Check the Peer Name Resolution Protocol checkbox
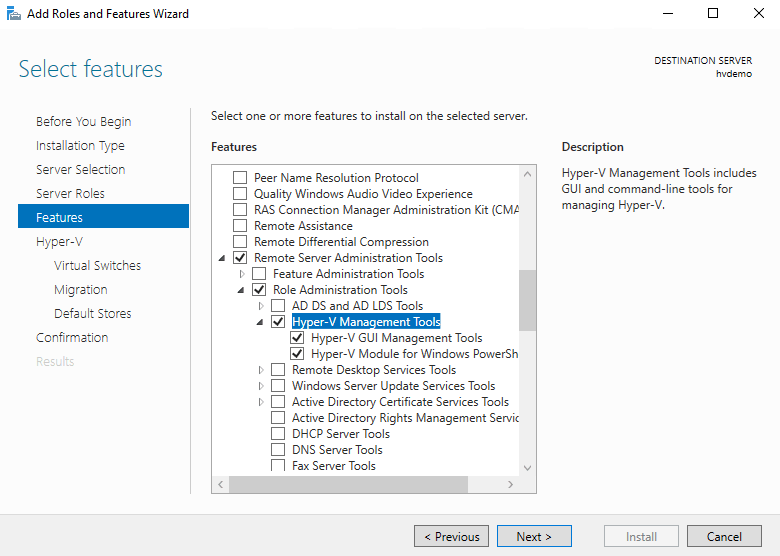780x556 pixels. point(240,178)
